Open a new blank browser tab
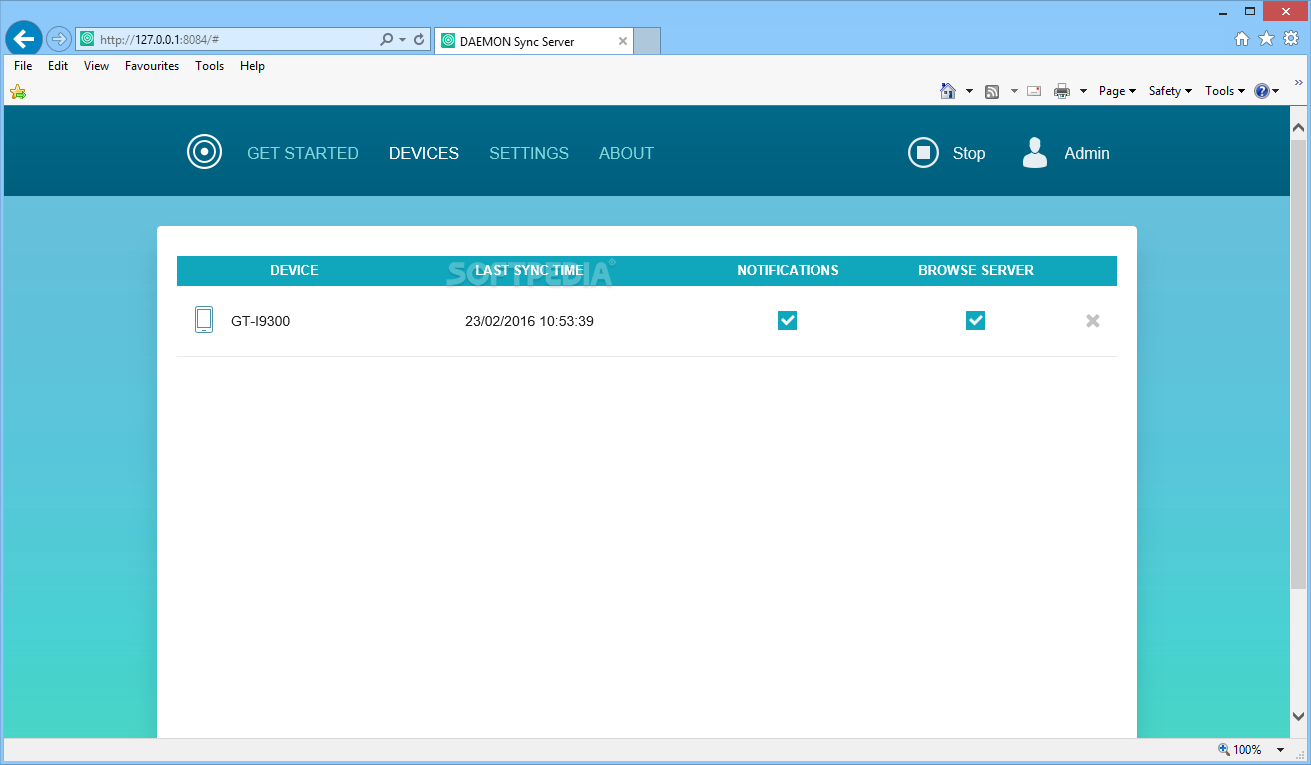 pos(647,41)
